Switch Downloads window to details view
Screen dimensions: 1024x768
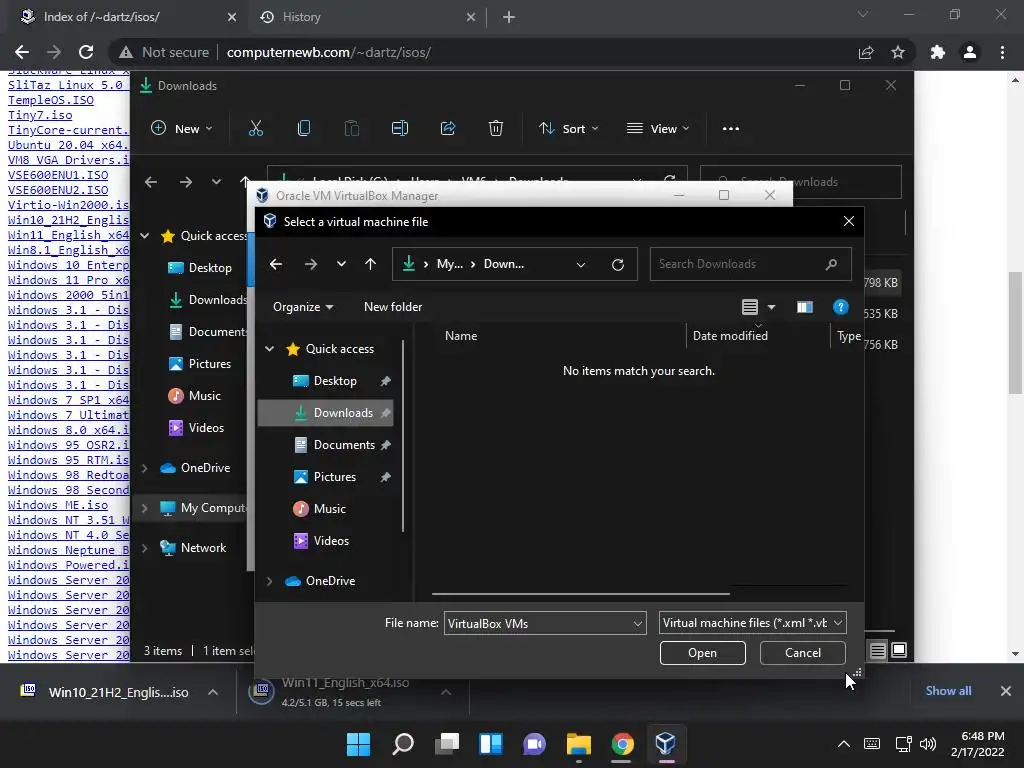(878, 650)
